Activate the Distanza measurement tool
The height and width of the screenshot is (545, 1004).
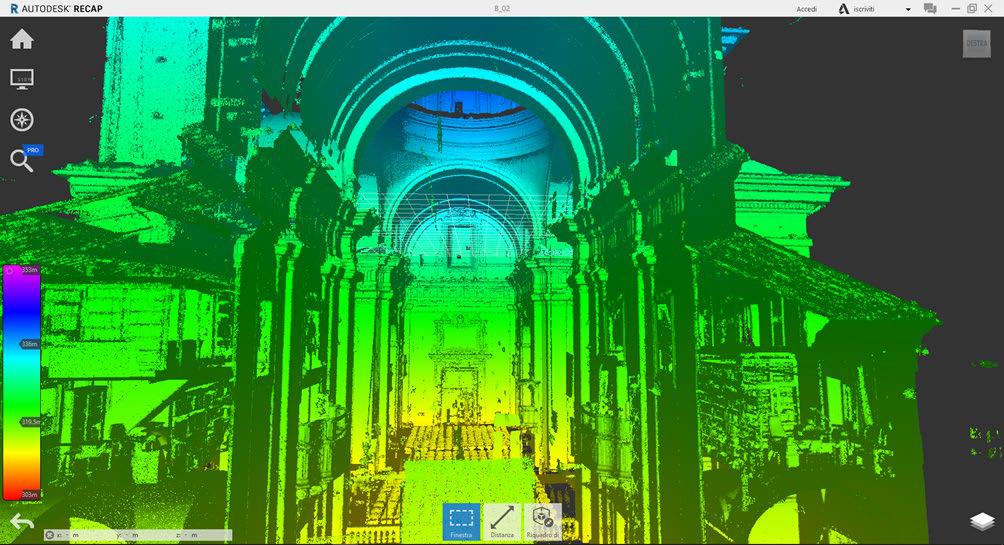502,521
